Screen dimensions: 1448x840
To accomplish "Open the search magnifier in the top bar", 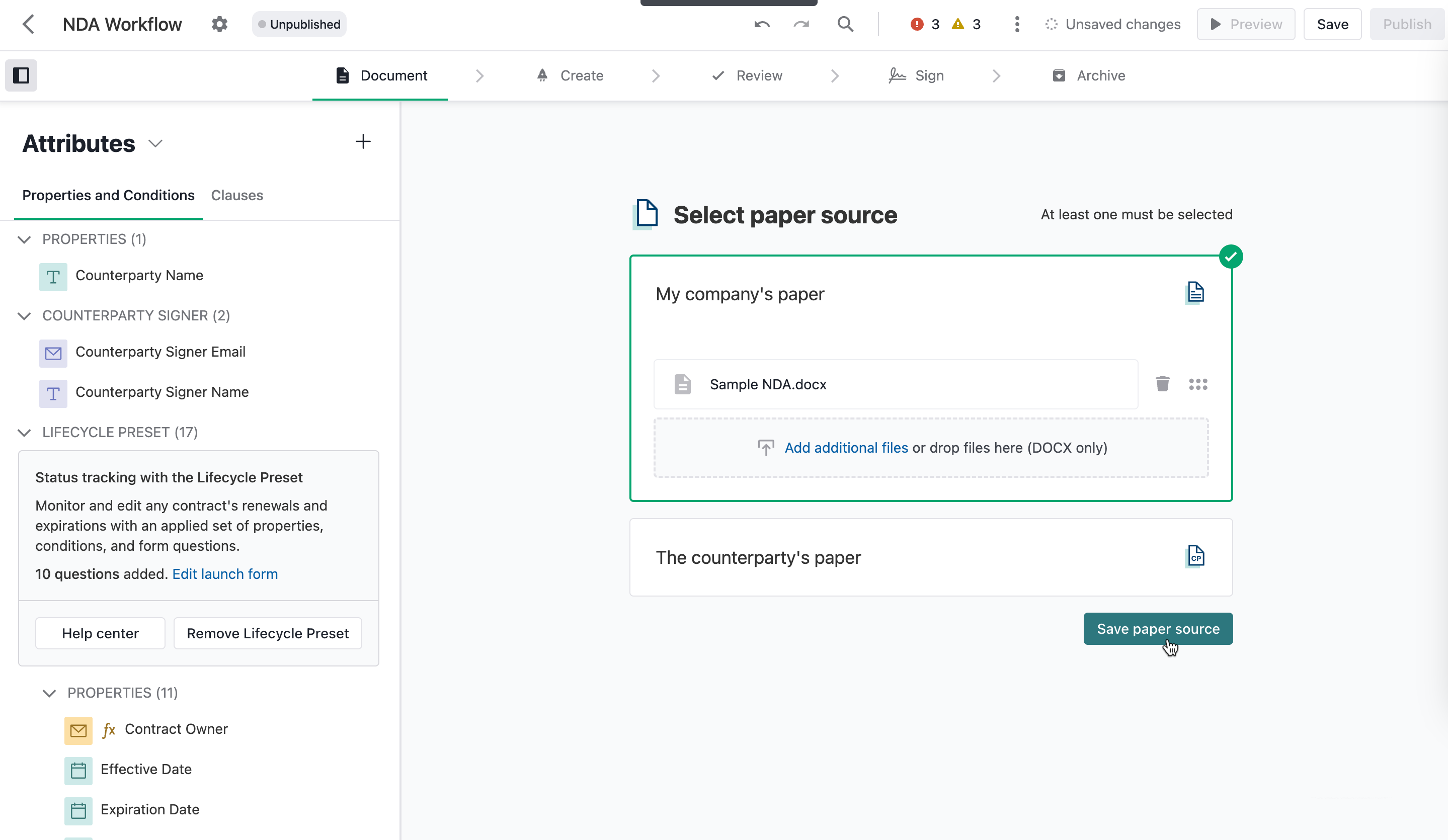I will pyautogui.click(x=845, y=24).
